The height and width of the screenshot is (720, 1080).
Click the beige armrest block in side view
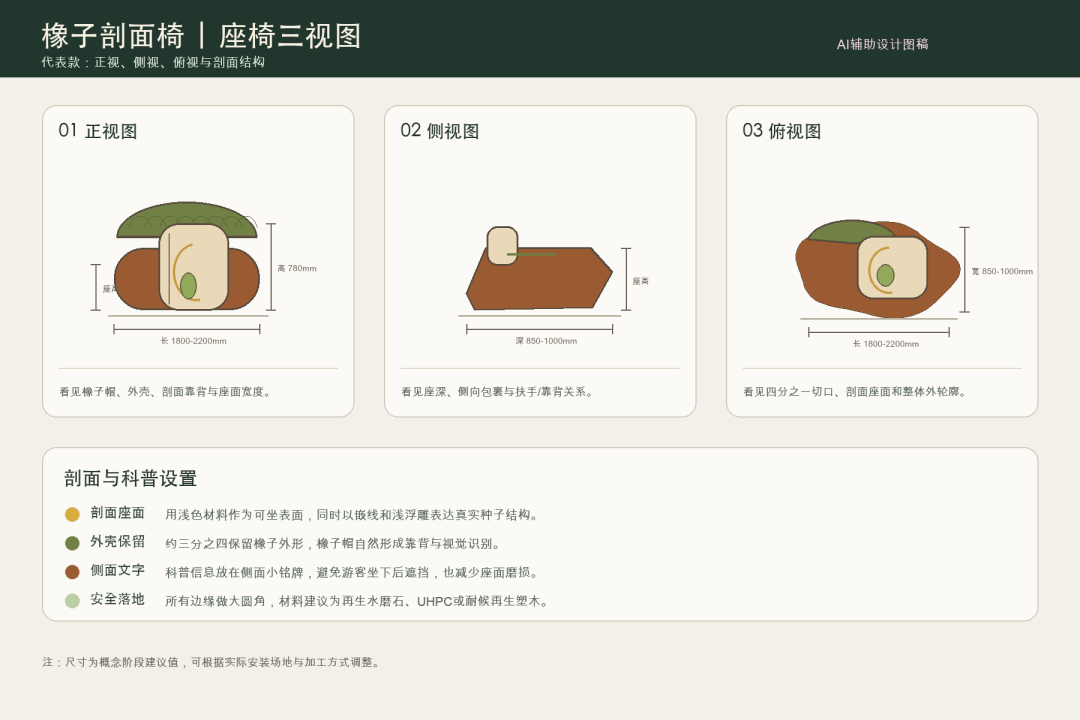[502, 245]
